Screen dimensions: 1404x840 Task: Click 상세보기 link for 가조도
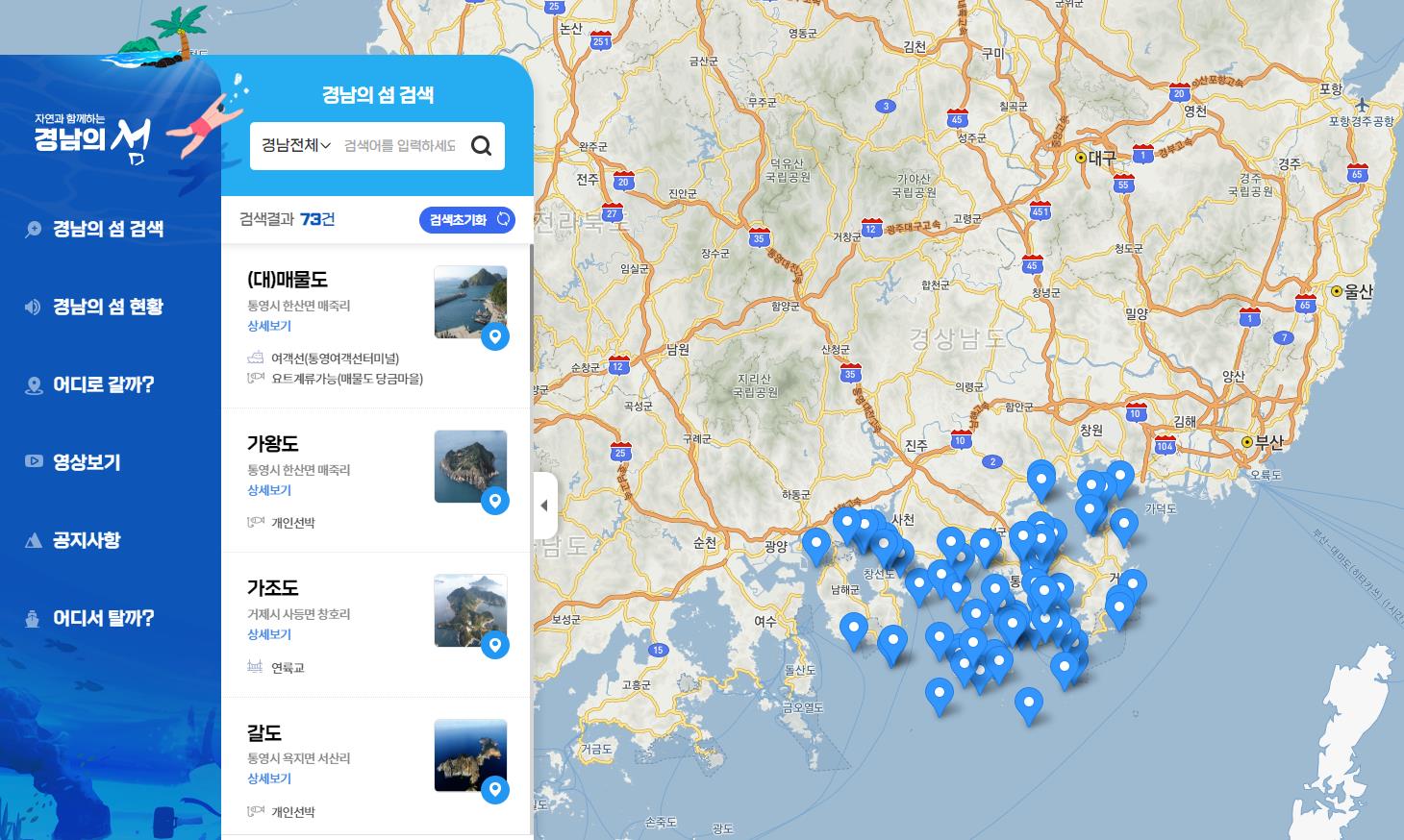click(x=269, y=634)
